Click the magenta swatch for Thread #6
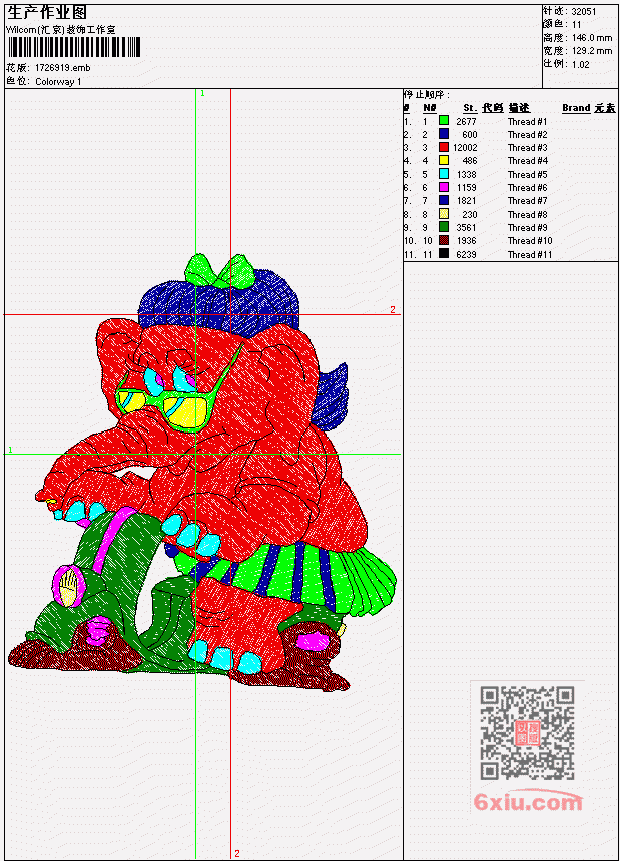Viewport: 620px width, 861px height. pyautogui.click(x=444, y=187)
